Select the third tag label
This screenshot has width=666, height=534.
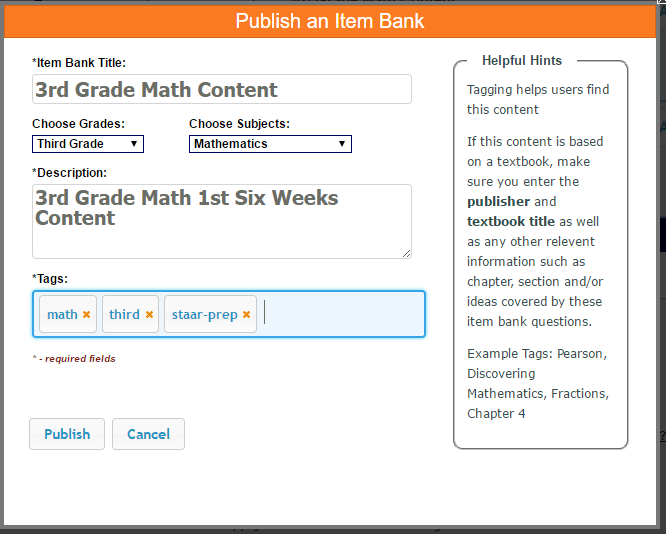tap(124, 315)
